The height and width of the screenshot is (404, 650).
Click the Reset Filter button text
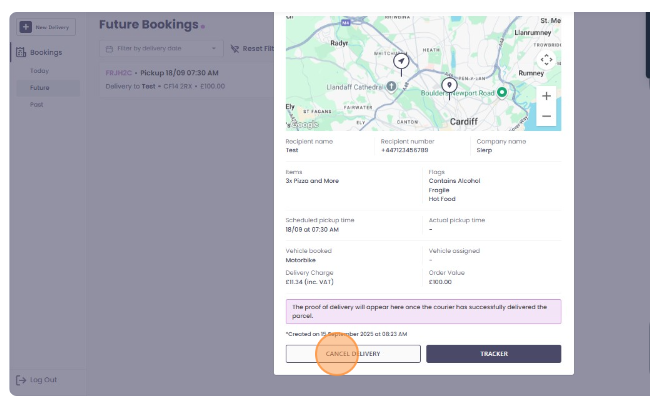pyautogui.click(x=258, y=48)
